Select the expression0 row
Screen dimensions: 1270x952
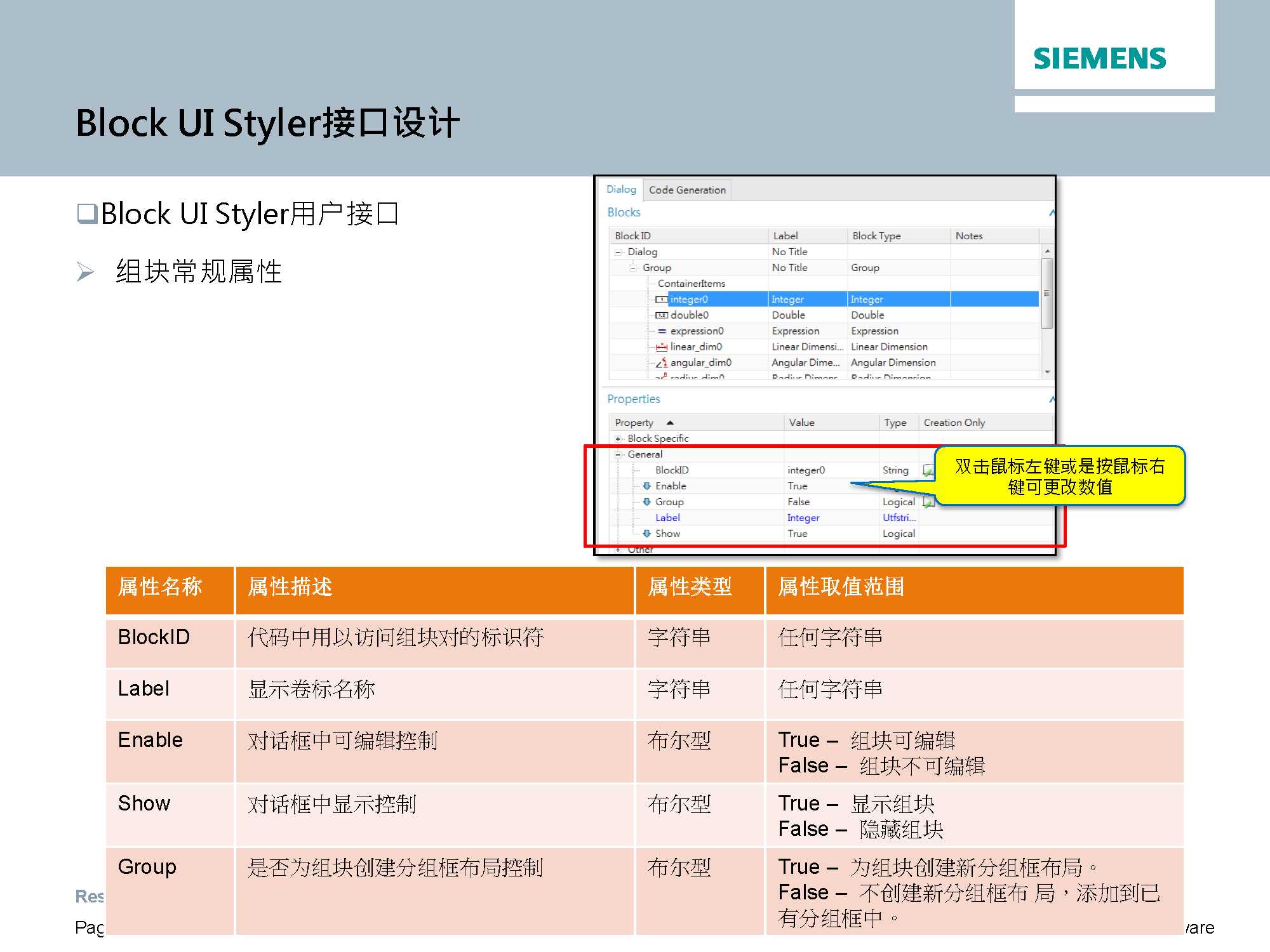coord(824,331)
